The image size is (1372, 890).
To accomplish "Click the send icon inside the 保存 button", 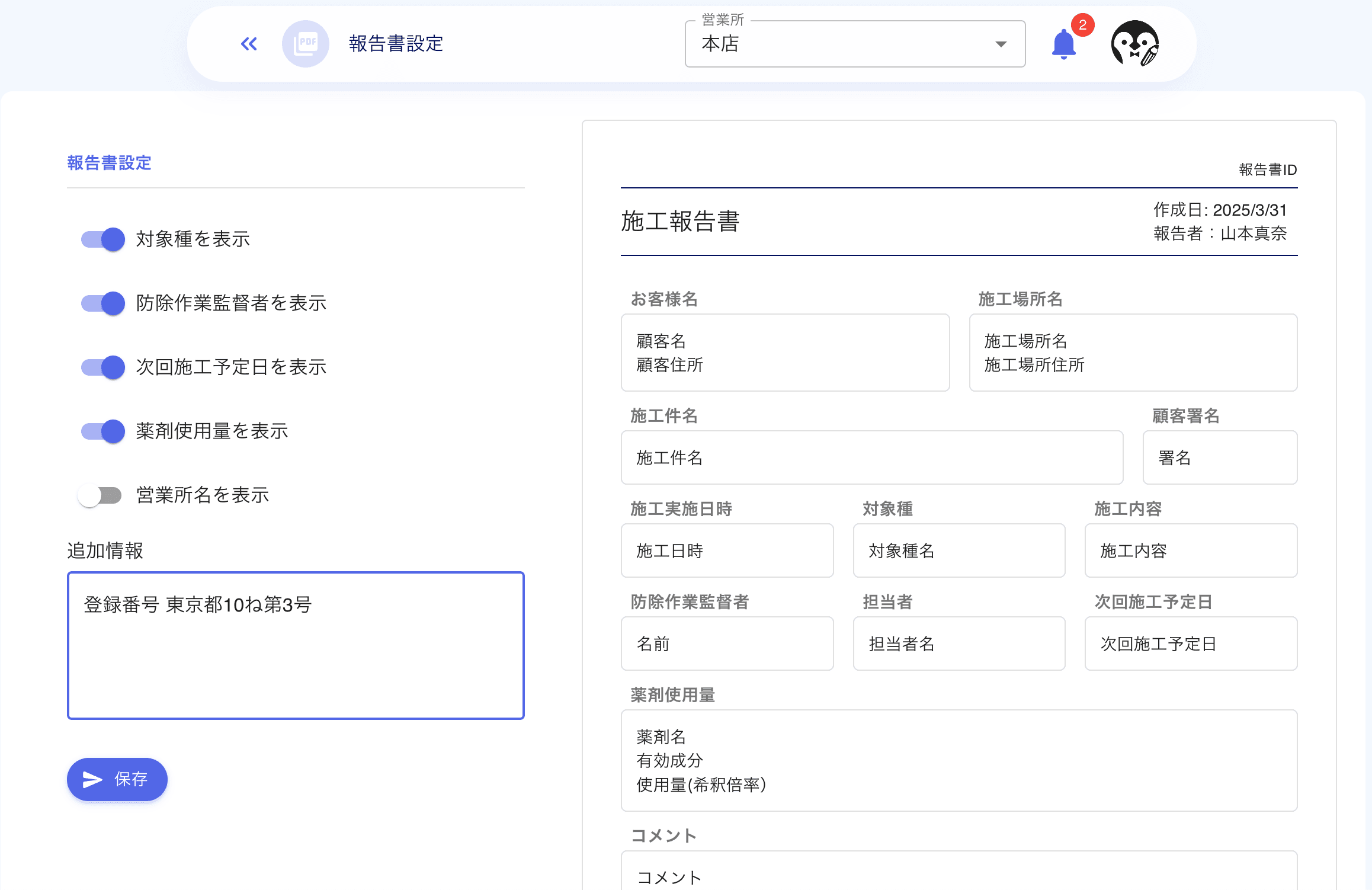I will (91, 779).
